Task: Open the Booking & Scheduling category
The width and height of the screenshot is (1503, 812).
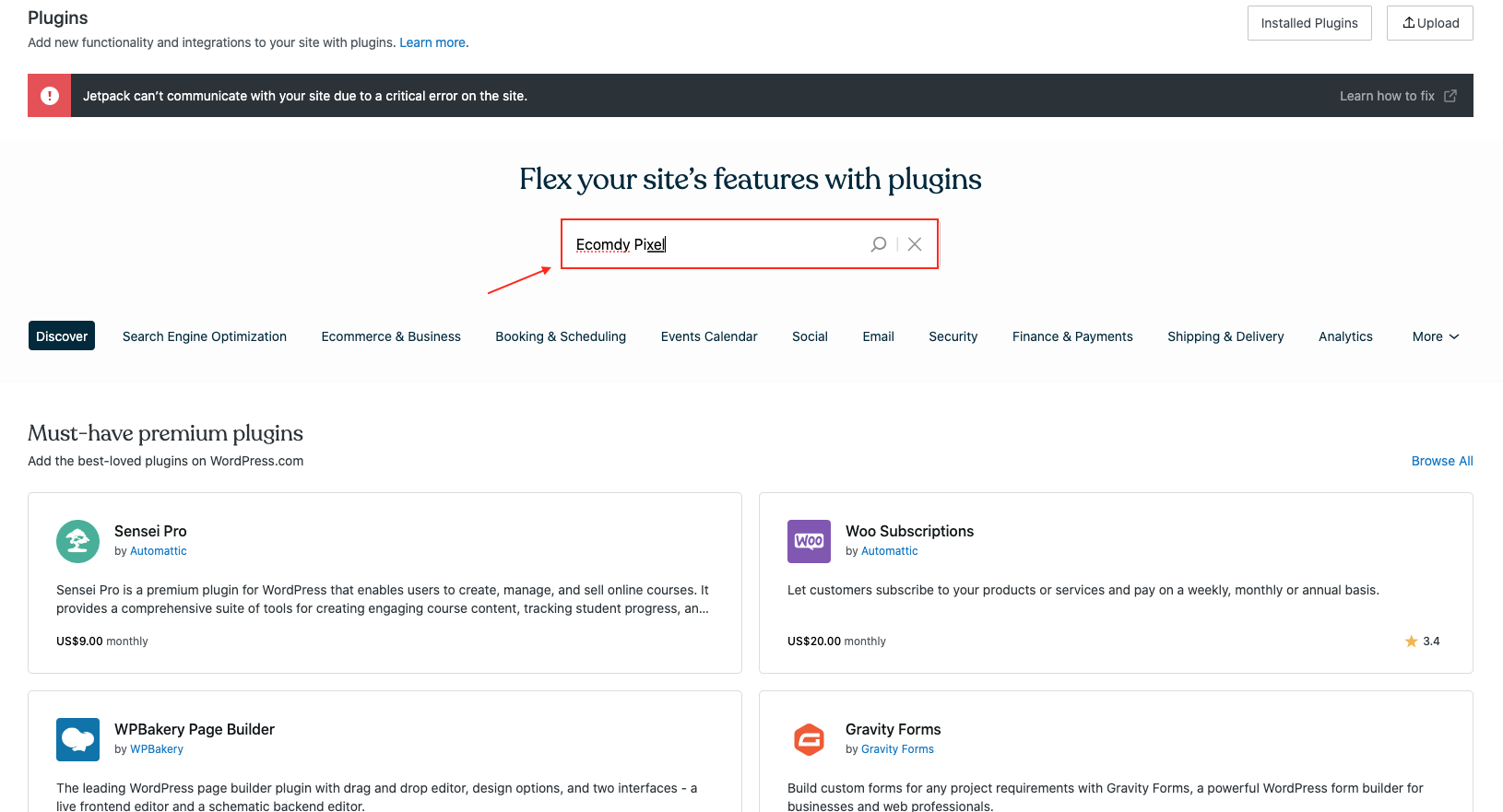Action: tap(561, 336)
